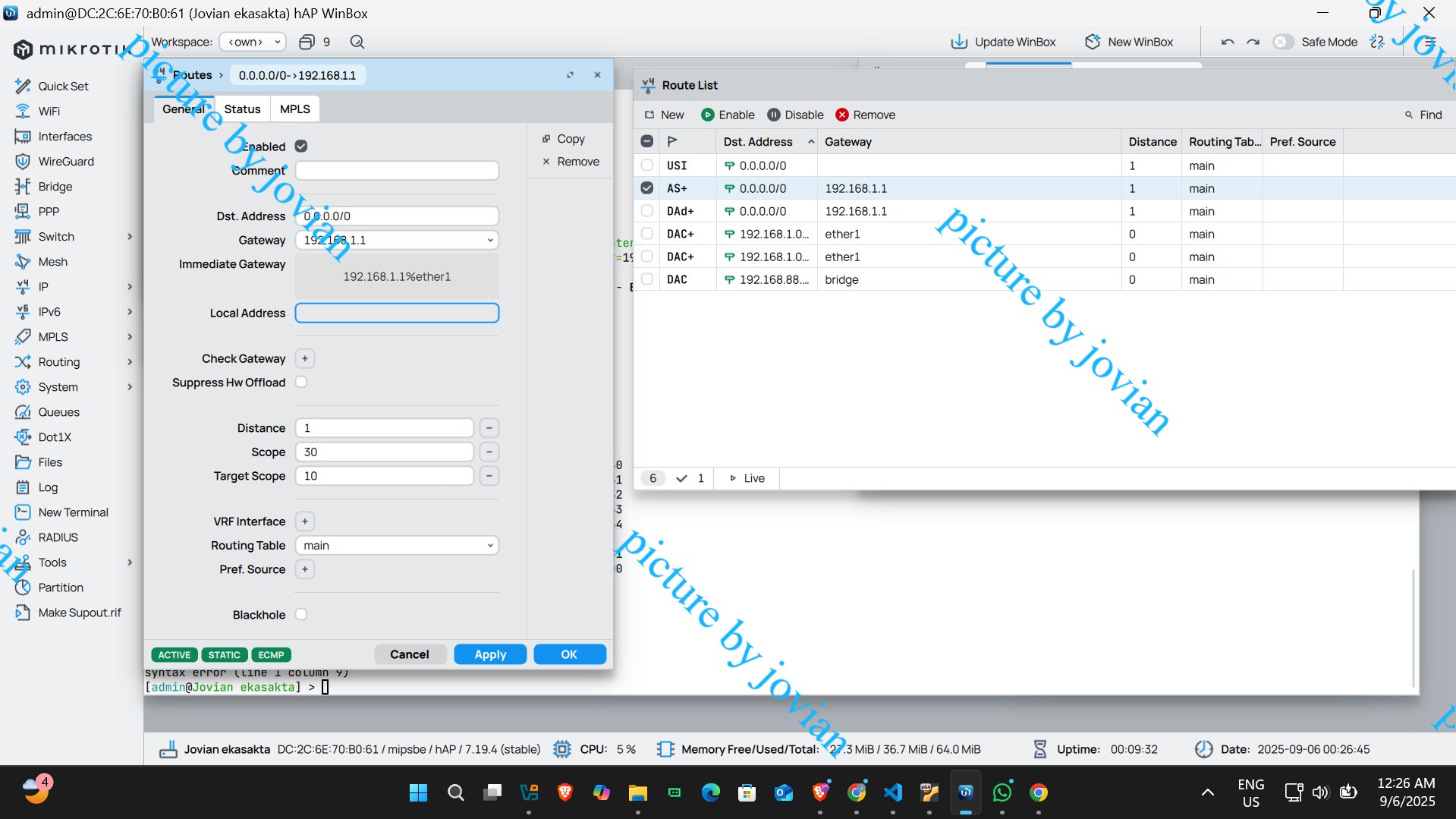Click Make Supout.rif
Screen dimensions: 1456x819
click(x=79, y=613)
